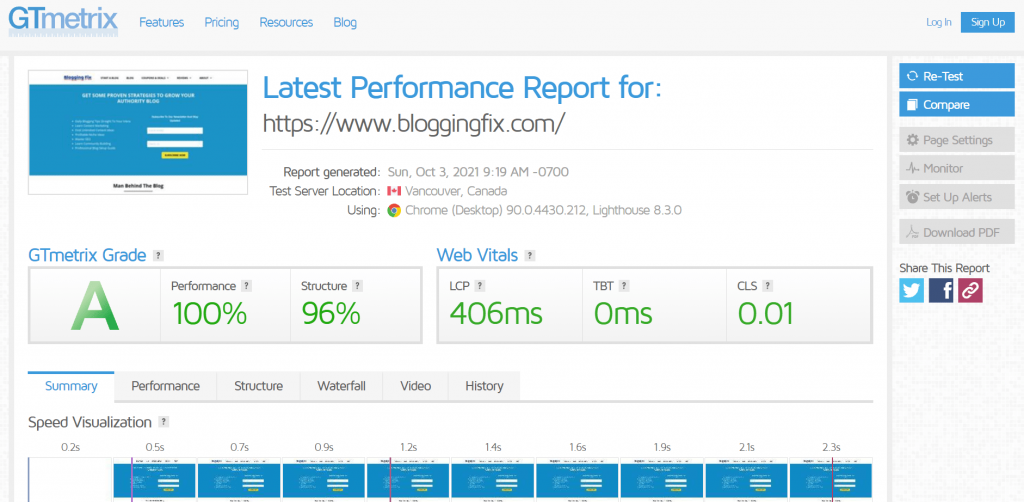Share report on Facebook

click(941, 290)
